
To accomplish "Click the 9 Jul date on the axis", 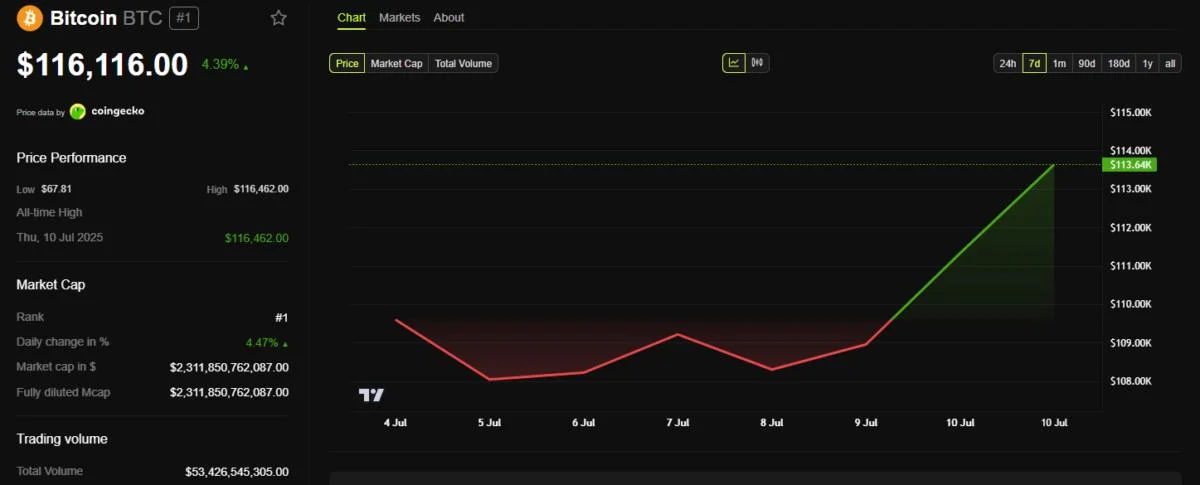I will [865, 423].
